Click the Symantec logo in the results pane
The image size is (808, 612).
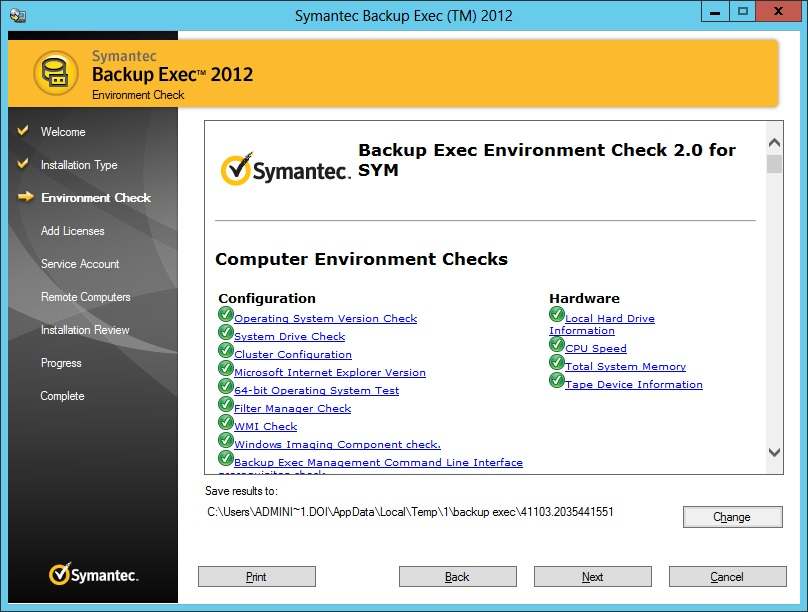click(283, 168)
